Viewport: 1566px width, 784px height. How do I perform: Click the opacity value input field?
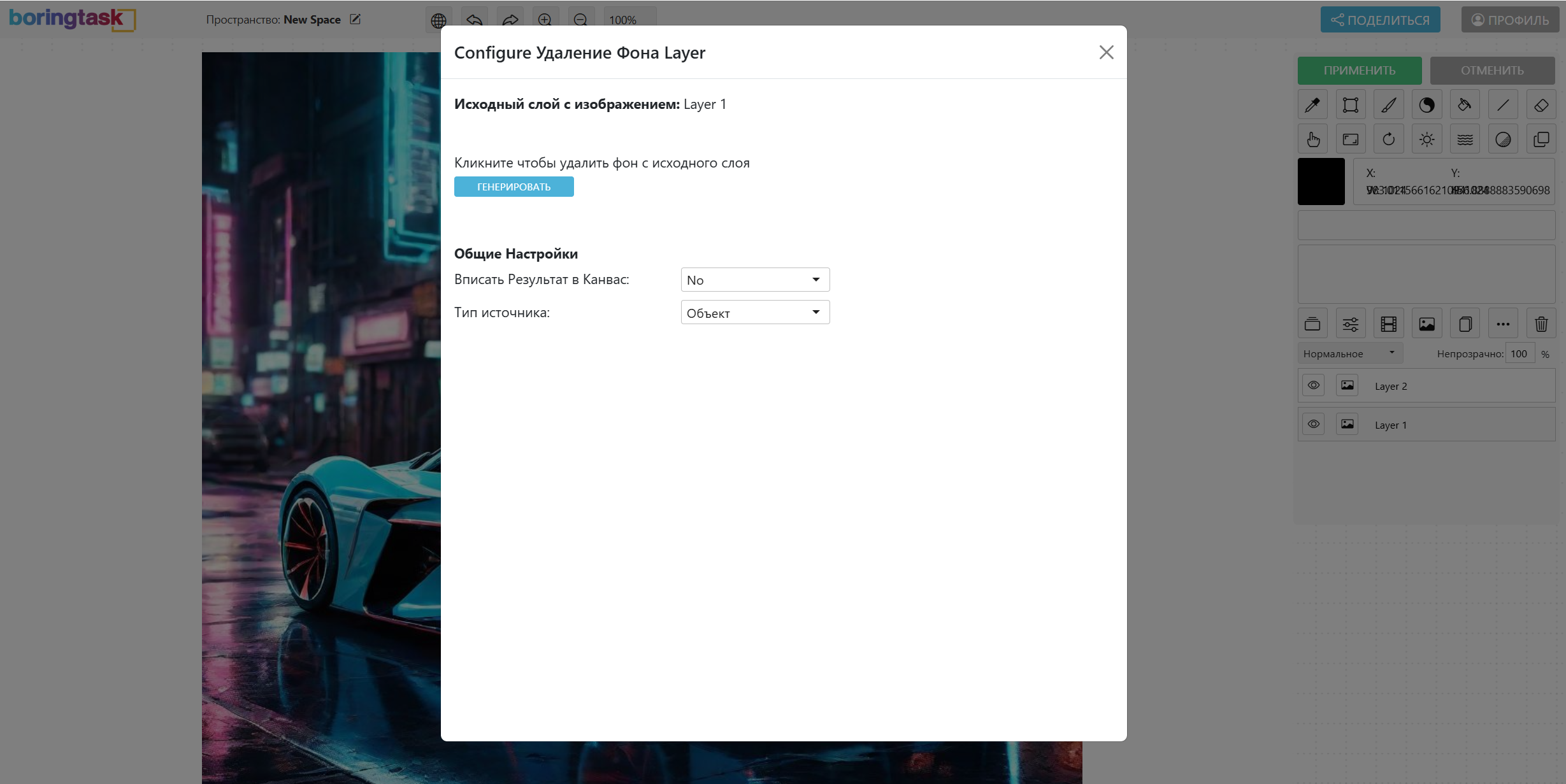tap(1519, 353)
